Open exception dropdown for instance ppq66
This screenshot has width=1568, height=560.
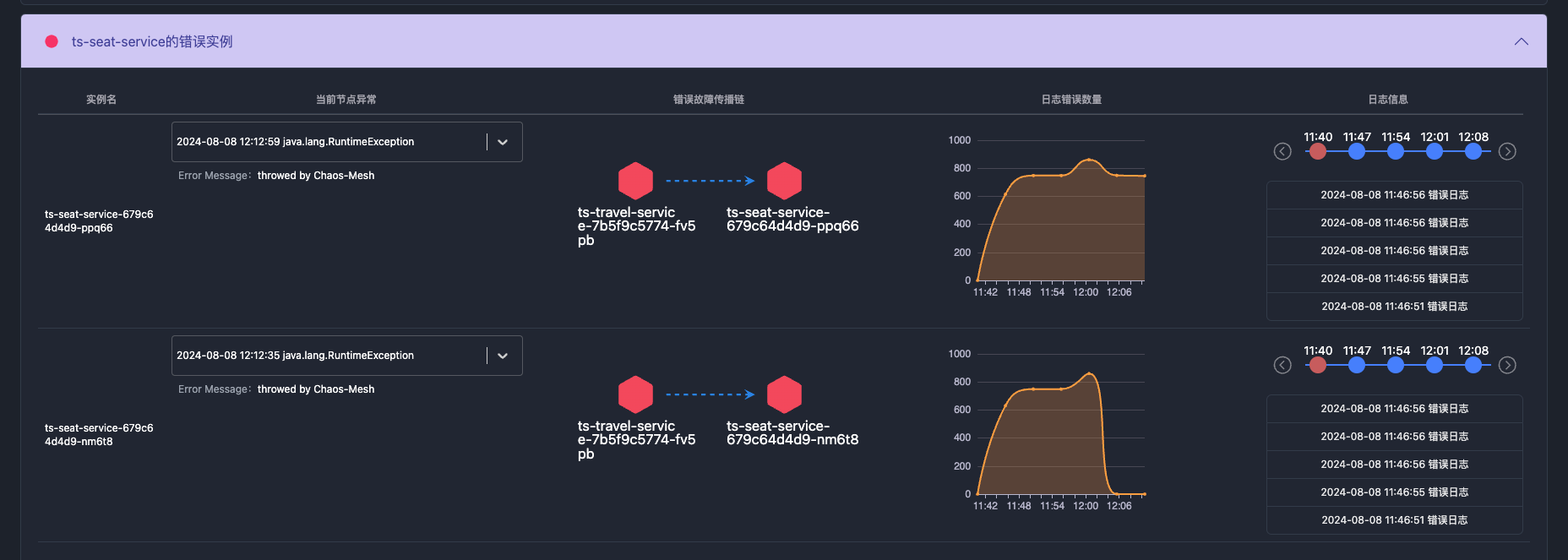pyautogui.click(x=503, y=142)
